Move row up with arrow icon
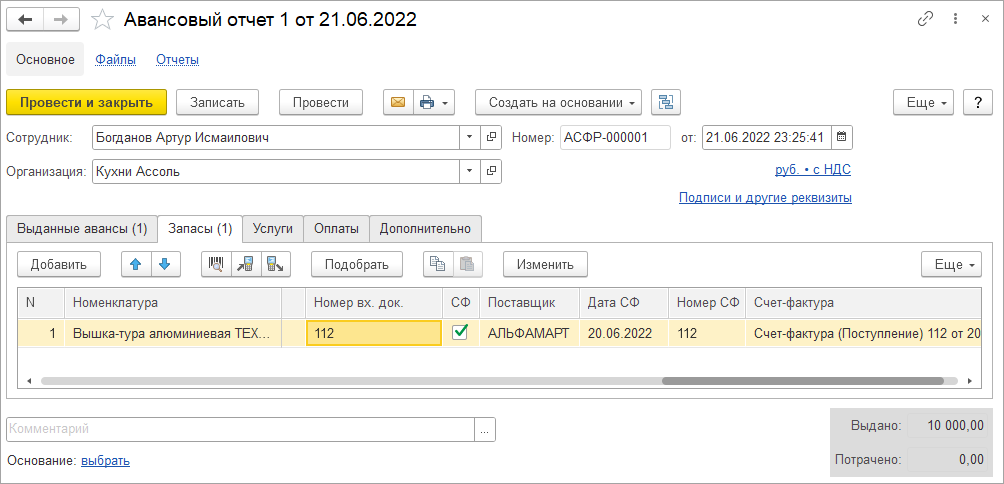Viewport: 1004px width, 484px height. coord(136,264)
